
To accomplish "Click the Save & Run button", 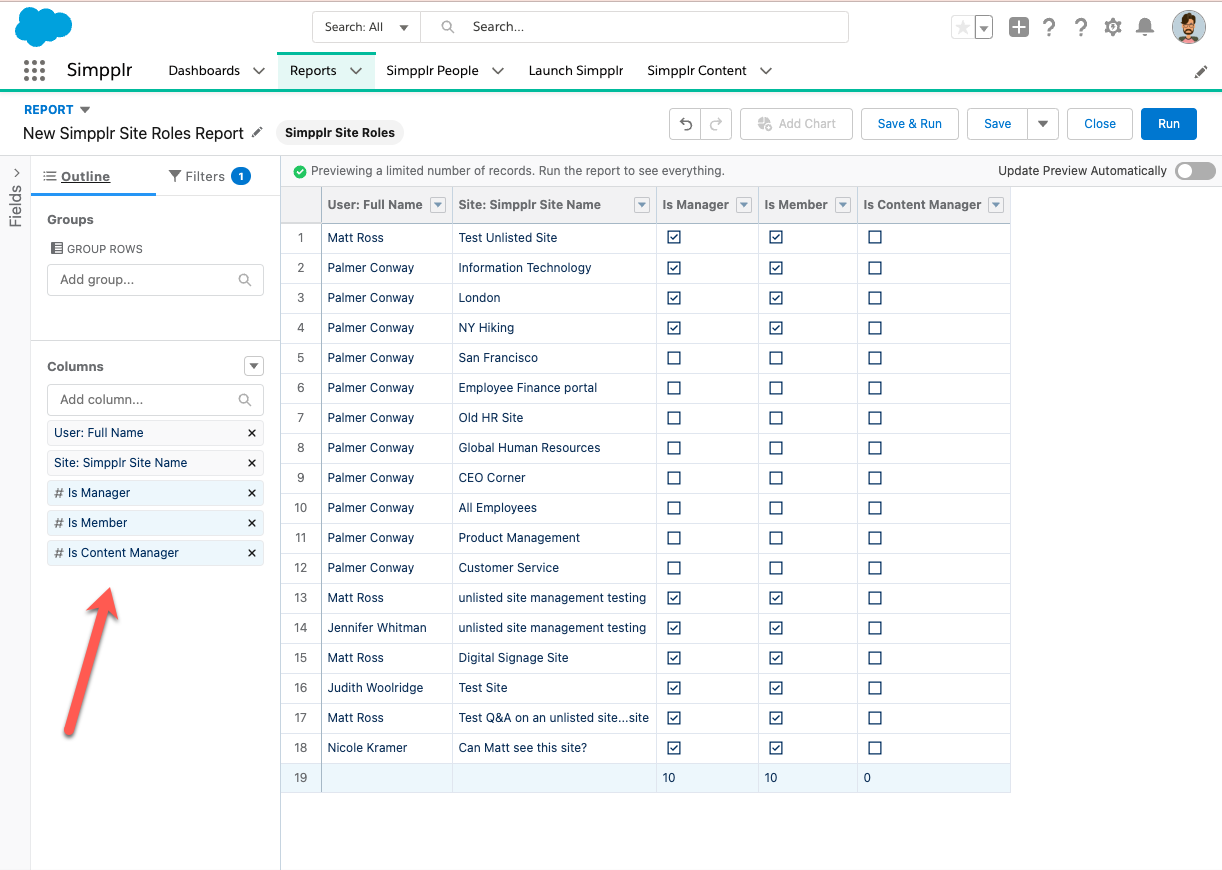I will point(910,124).
